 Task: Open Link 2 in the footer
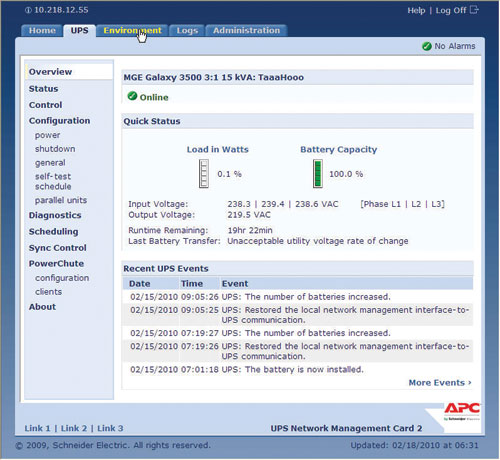74,428
